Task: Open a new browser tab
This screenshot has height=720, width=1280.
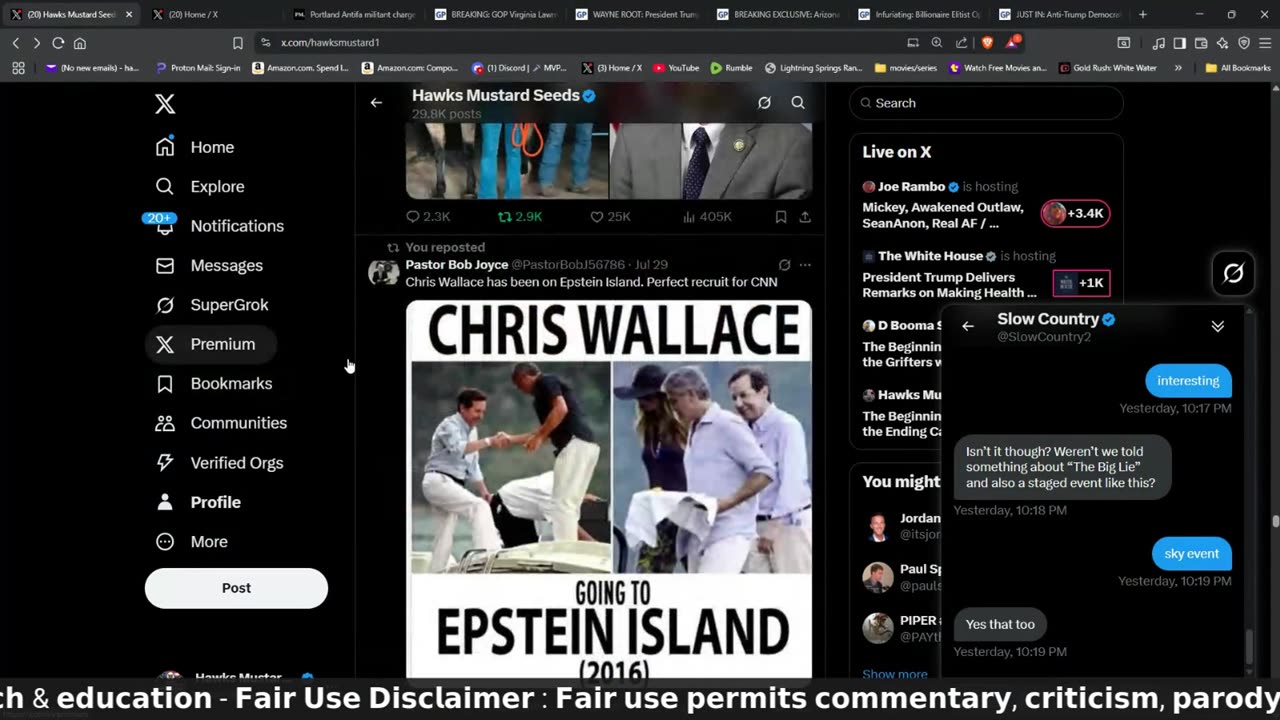Action: (x=1143, y=14)
